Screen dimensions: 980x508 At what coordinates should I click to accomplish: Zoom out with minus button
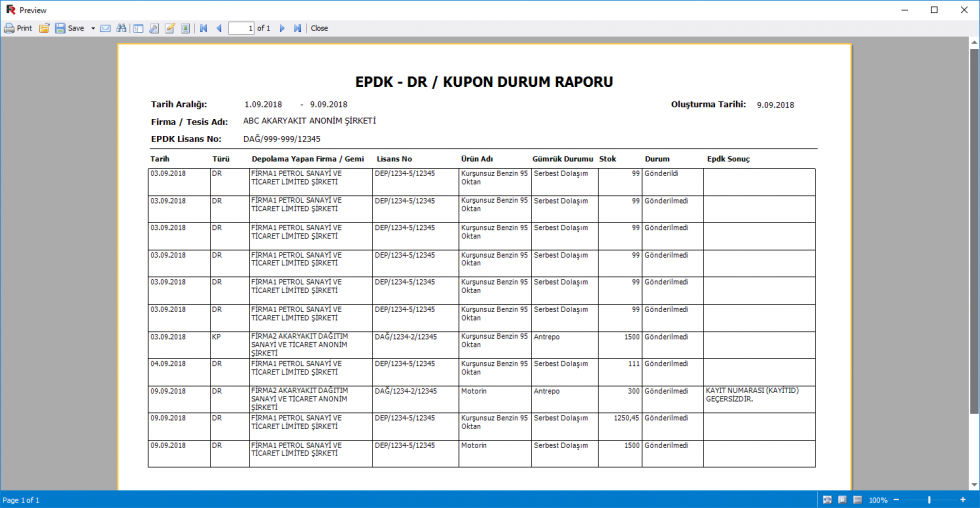coord(896,499)
